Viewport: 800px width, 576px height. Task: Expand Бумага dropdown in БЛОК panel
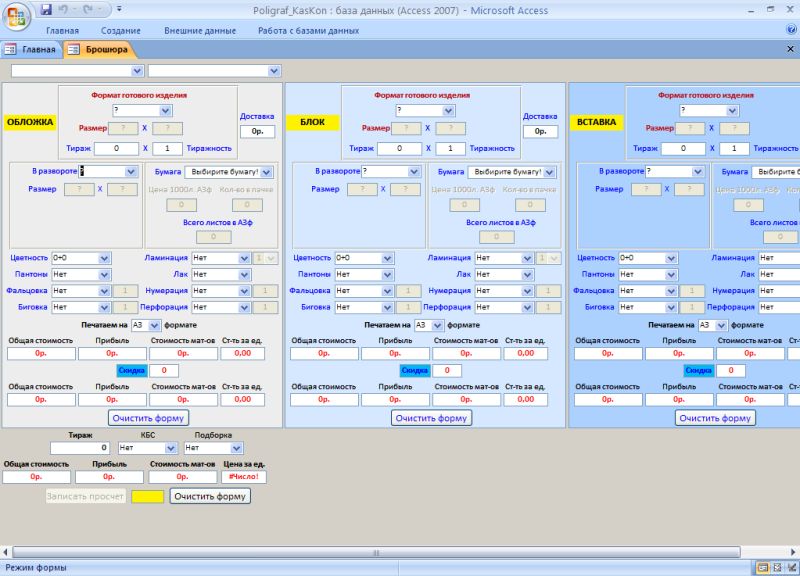tap(549, 172)
